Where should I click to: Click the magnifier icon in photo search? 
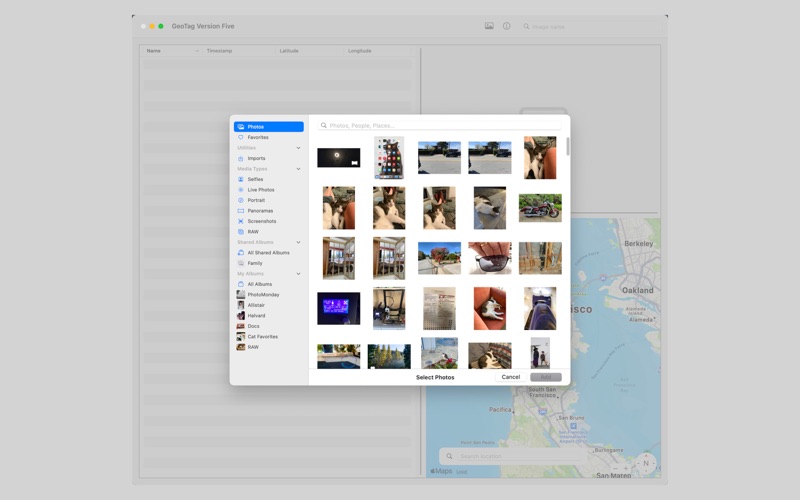point(323,125)
